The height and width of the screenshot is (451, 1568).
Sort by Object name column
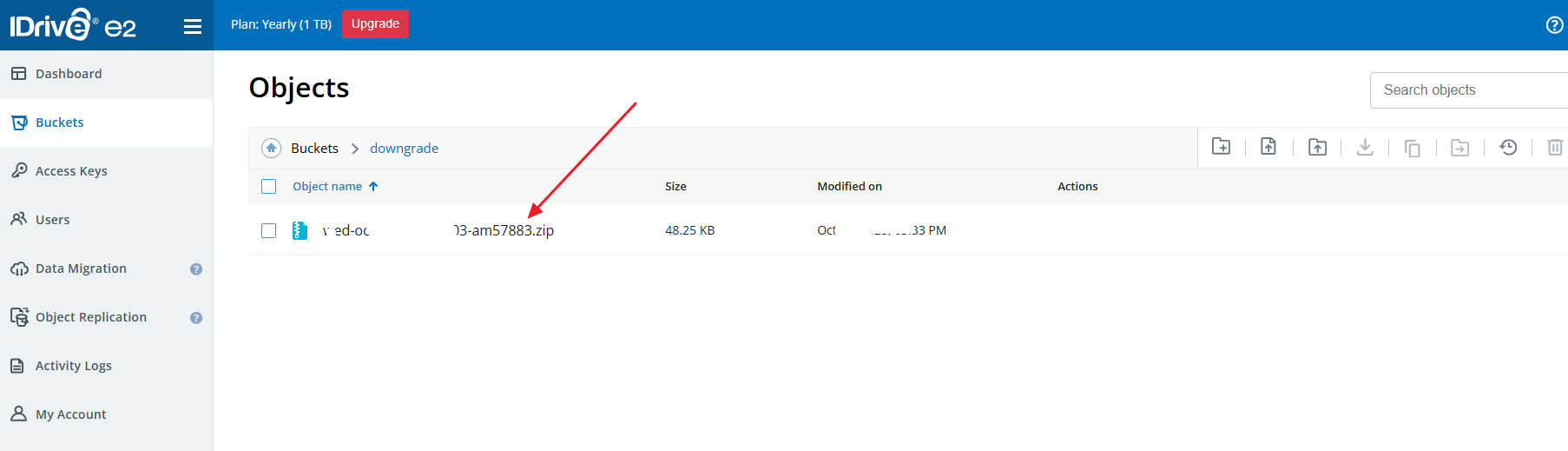[327, 187]
